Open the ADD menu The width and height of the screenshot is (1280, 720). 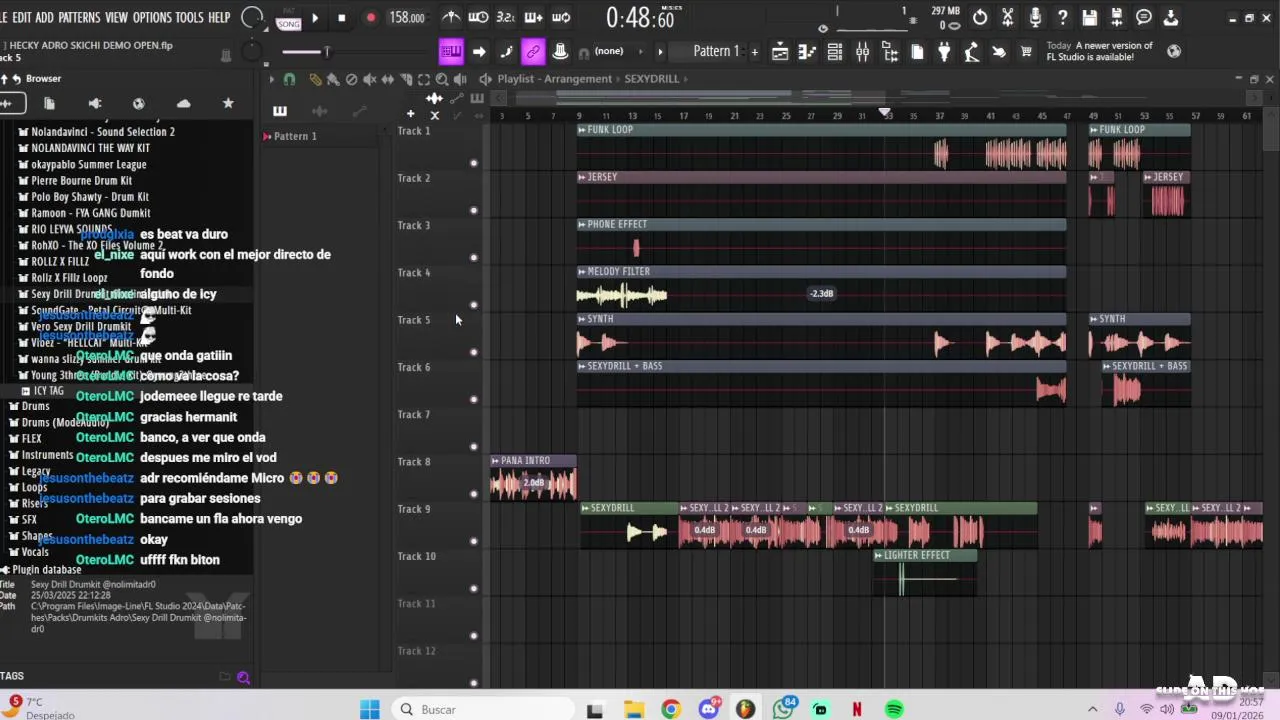(x=44, y=18)
